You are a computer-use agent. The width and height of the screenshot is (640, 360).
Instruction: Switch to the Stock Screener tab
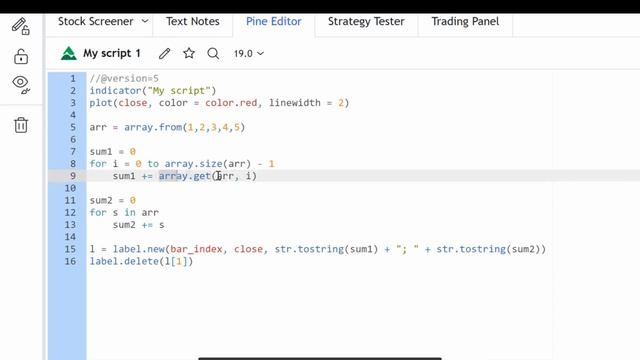96,21
